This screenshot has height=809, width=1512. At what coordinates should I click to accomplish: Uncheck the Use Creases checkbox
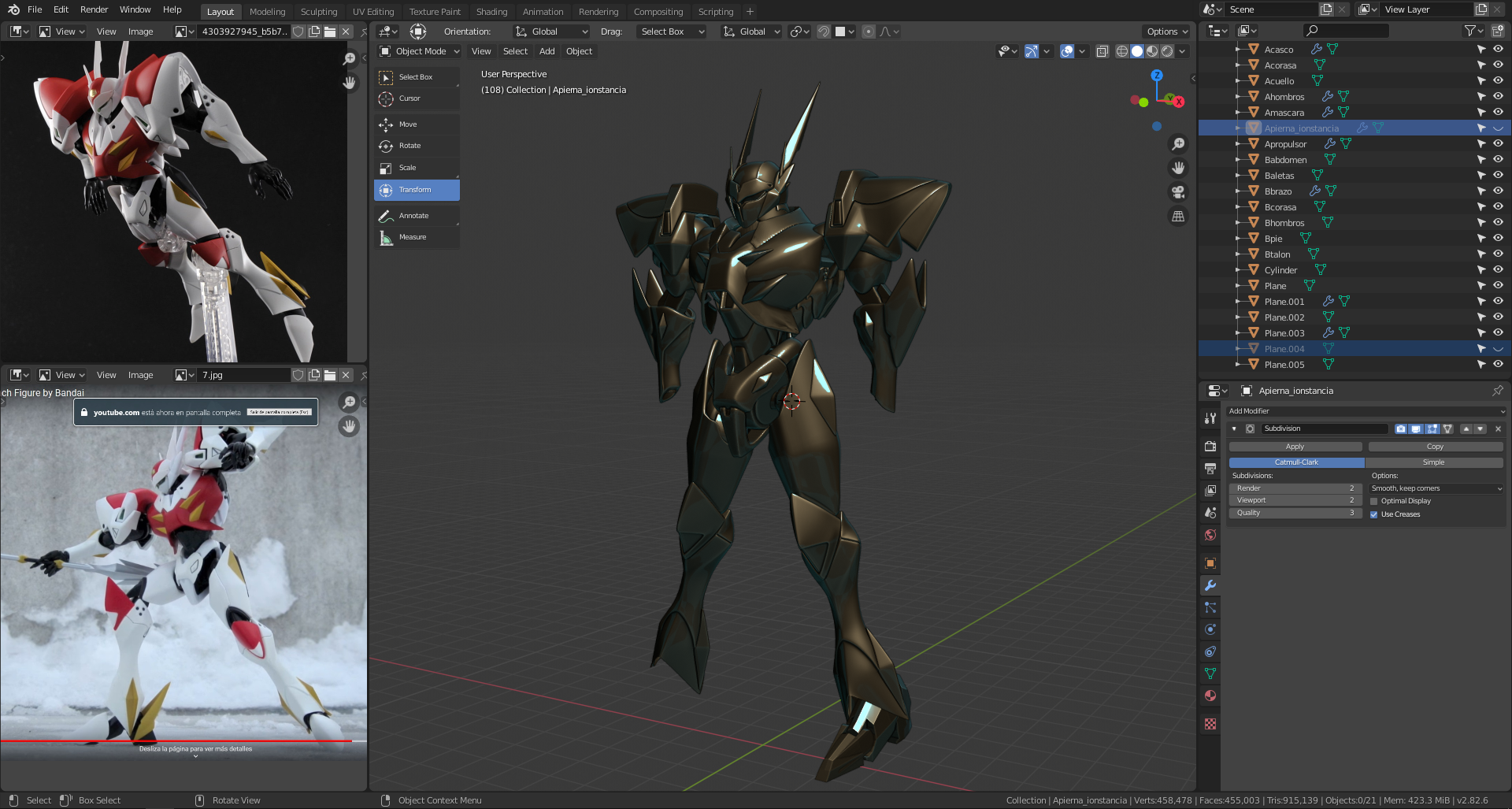pos(1374,514)
